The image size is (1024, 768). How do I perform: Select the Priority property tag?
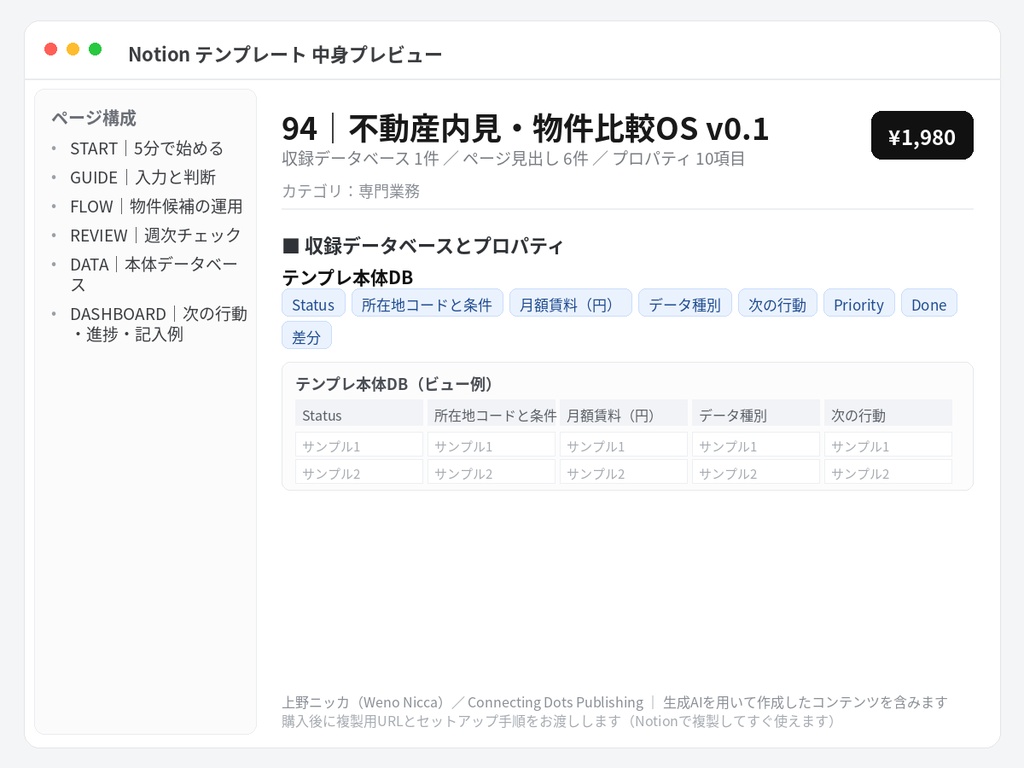coord(859,305)
